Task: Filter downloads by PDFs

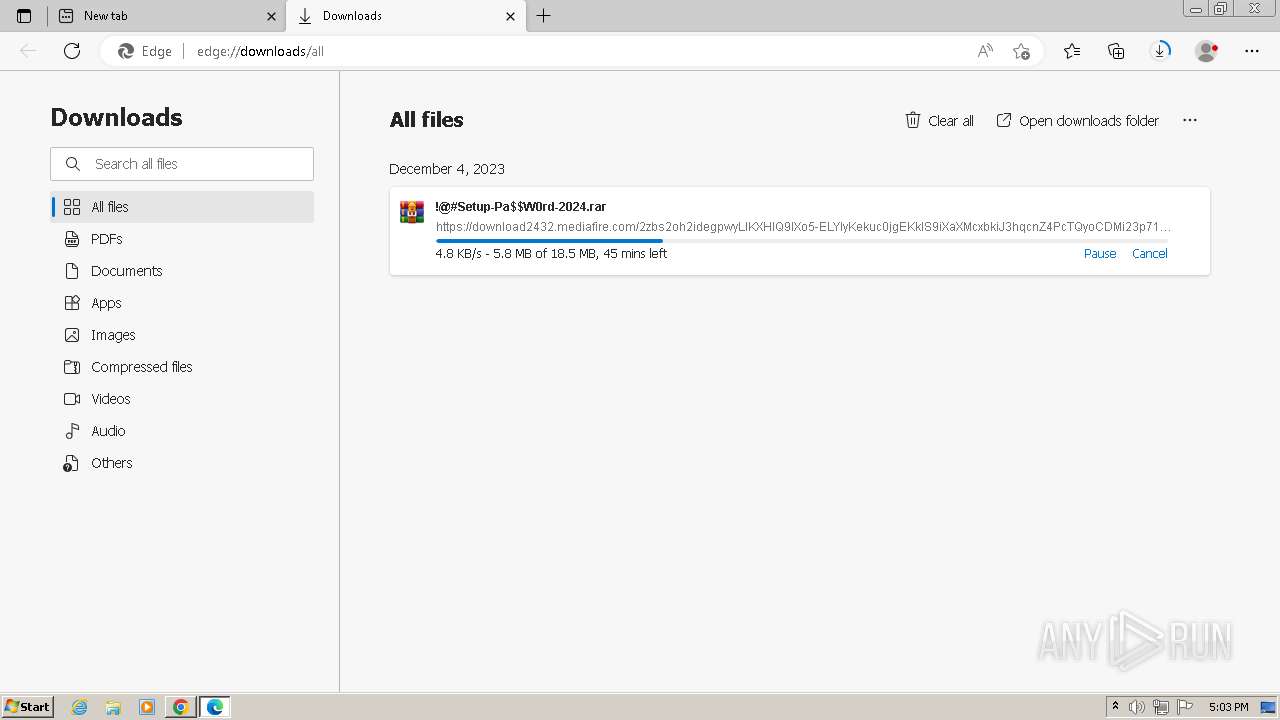Action: pyautogui.click(x=182, y=239)
